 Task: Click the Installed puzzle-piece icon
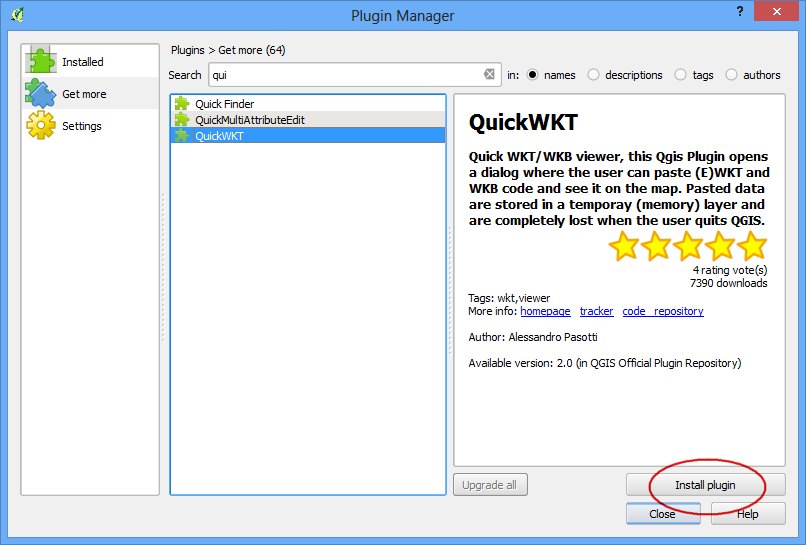click(41, 60)
